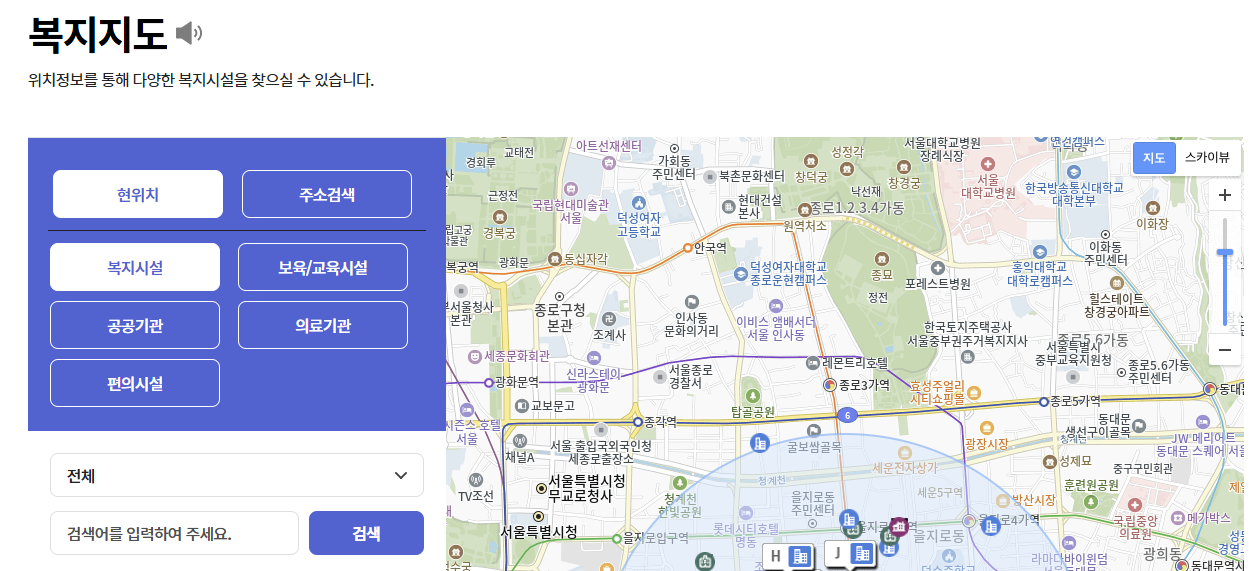Click the 덕성여자 고등학교 label

pos(639,224)
